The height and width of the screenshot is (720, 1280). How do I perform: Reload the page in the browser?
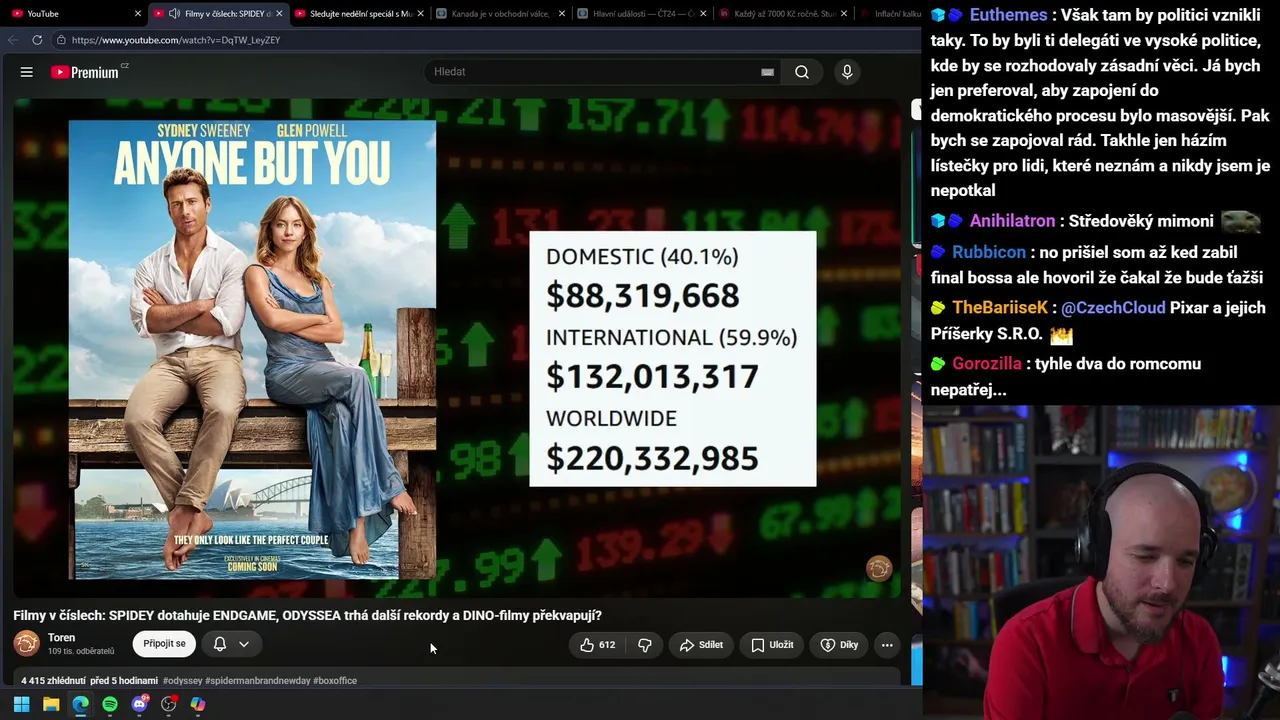coord(37,40)
